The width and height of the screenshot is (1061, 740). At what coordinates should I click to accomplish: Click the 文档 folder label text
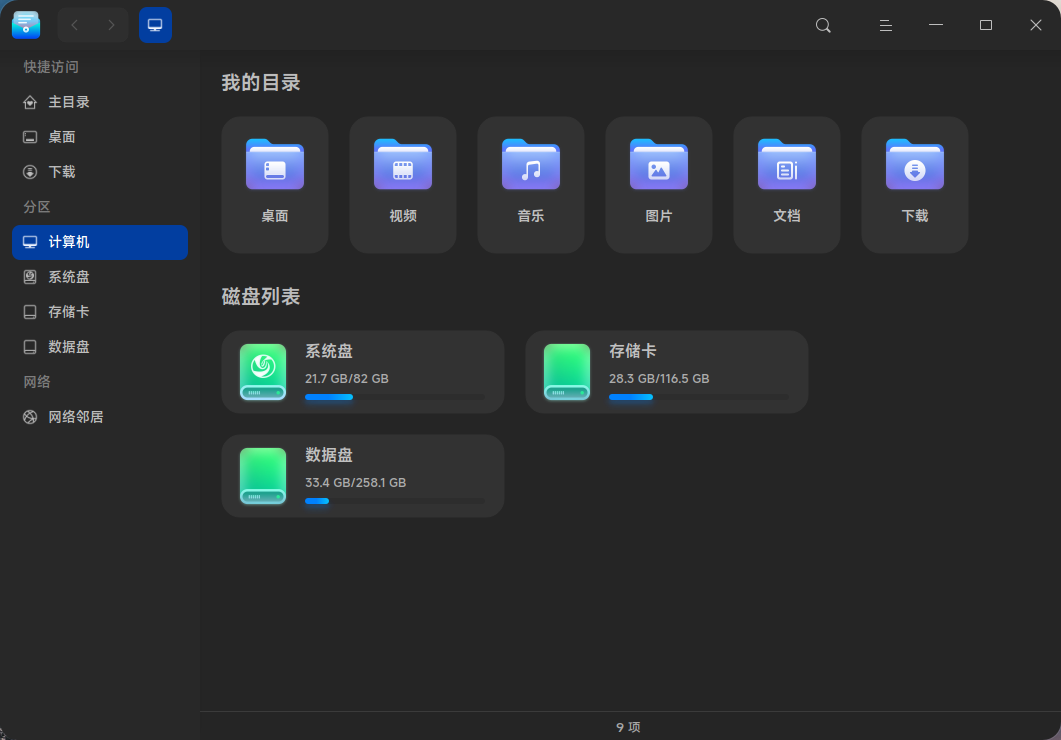[x=786, y=216]
